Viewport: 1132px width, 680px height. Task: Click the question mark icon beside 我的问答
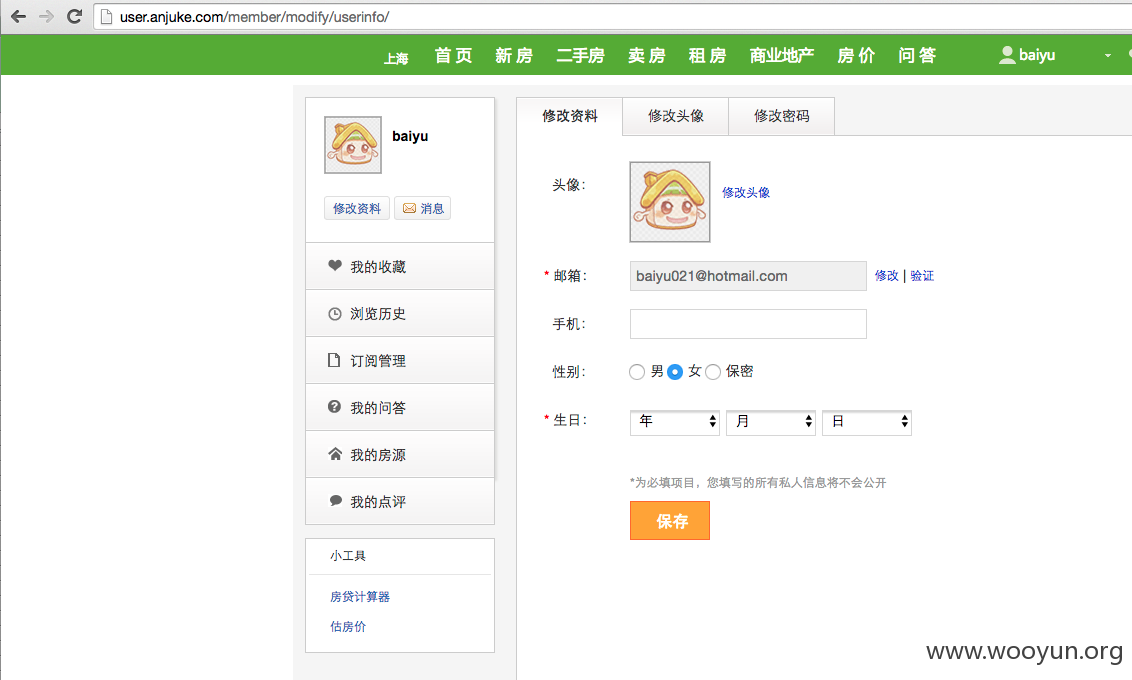click(334, 407)
